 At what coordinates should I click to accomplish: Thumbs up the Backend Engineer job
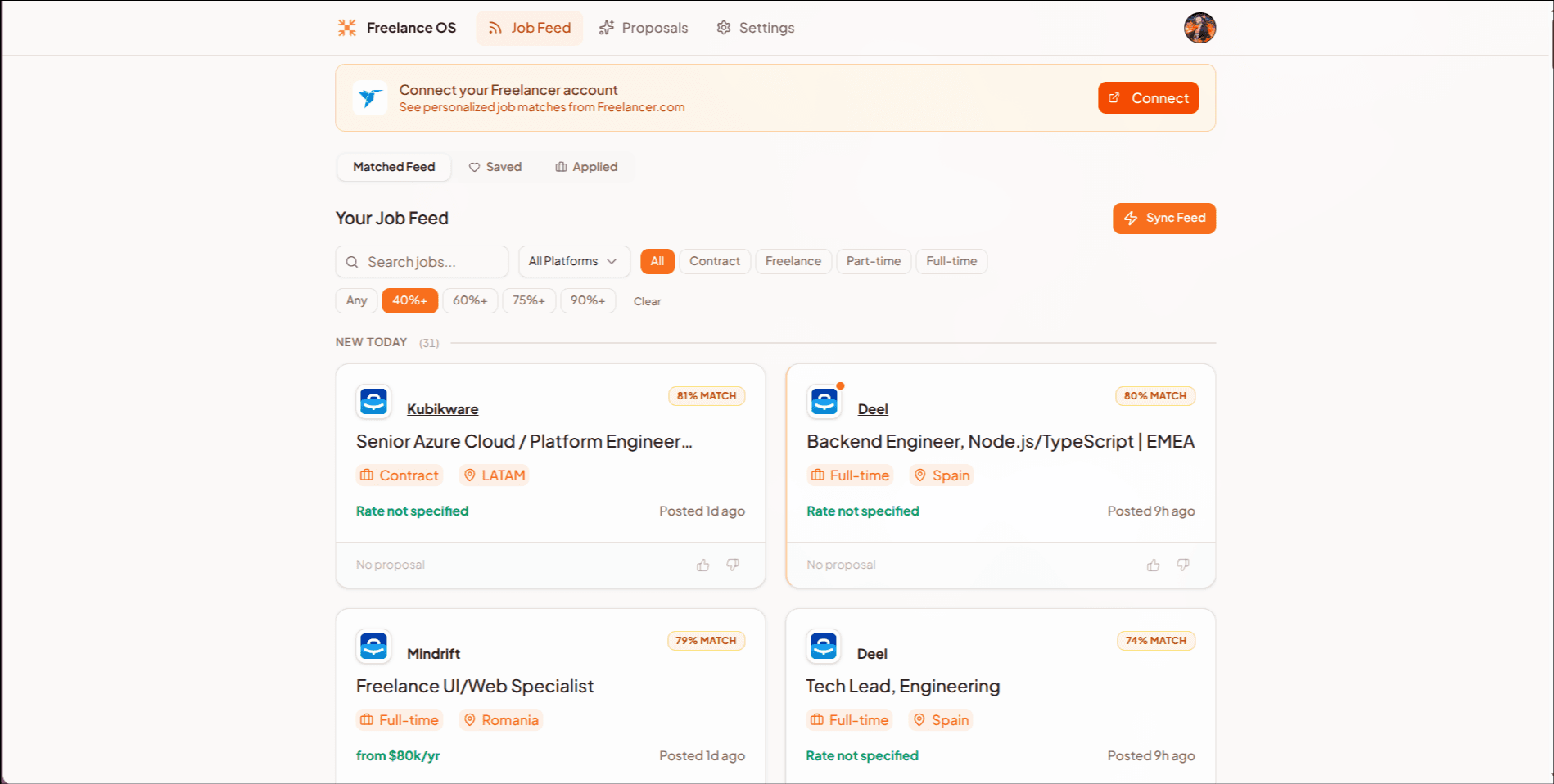pyautogui.click(x=1153, y=565)
